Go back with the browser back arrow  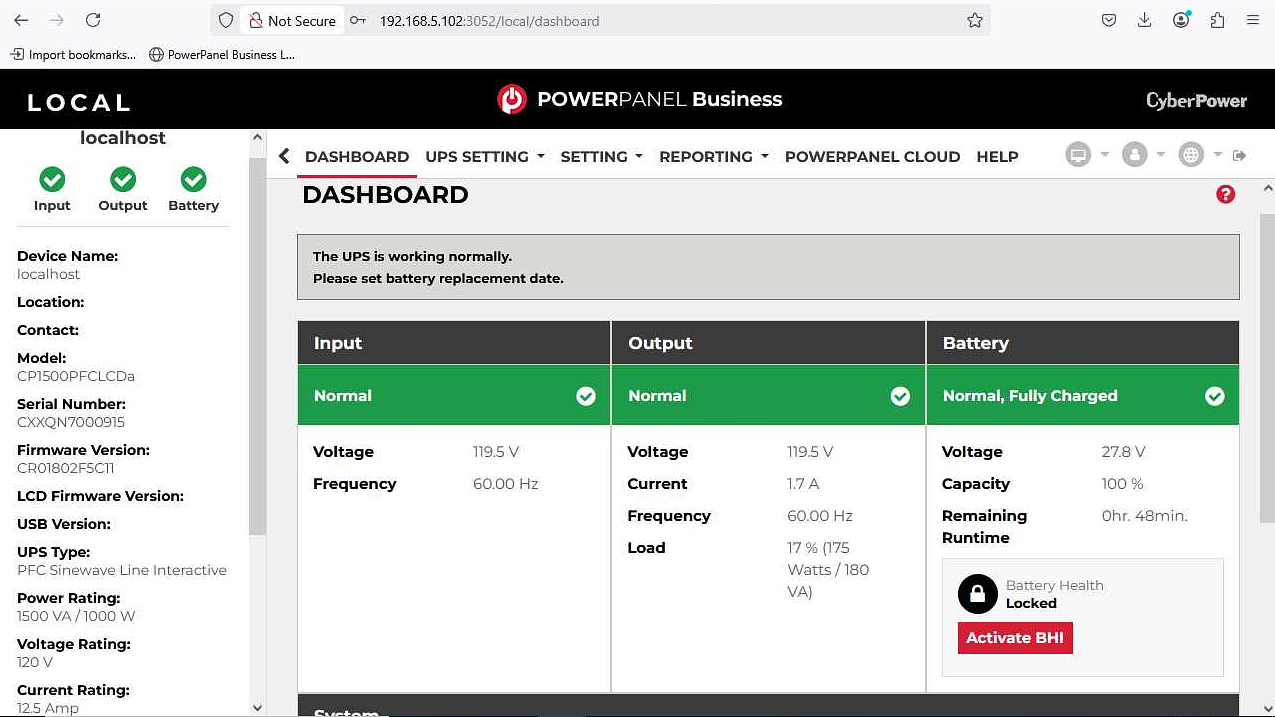coord(21,20)
